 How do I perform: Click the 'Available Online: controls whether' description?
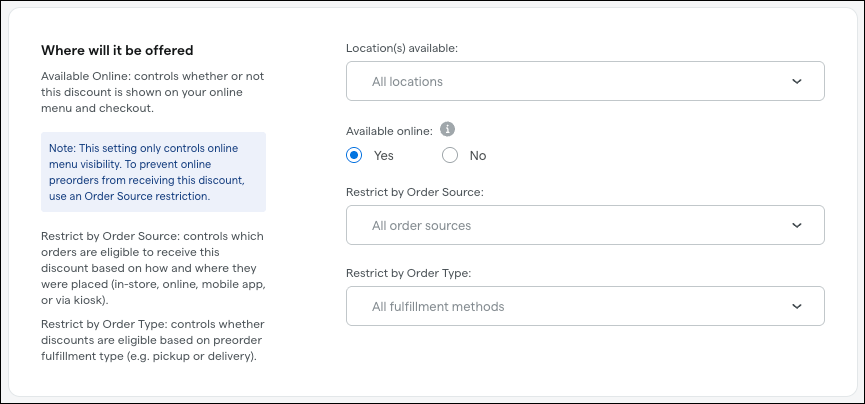pyautogui.click(x=153, y=92)
